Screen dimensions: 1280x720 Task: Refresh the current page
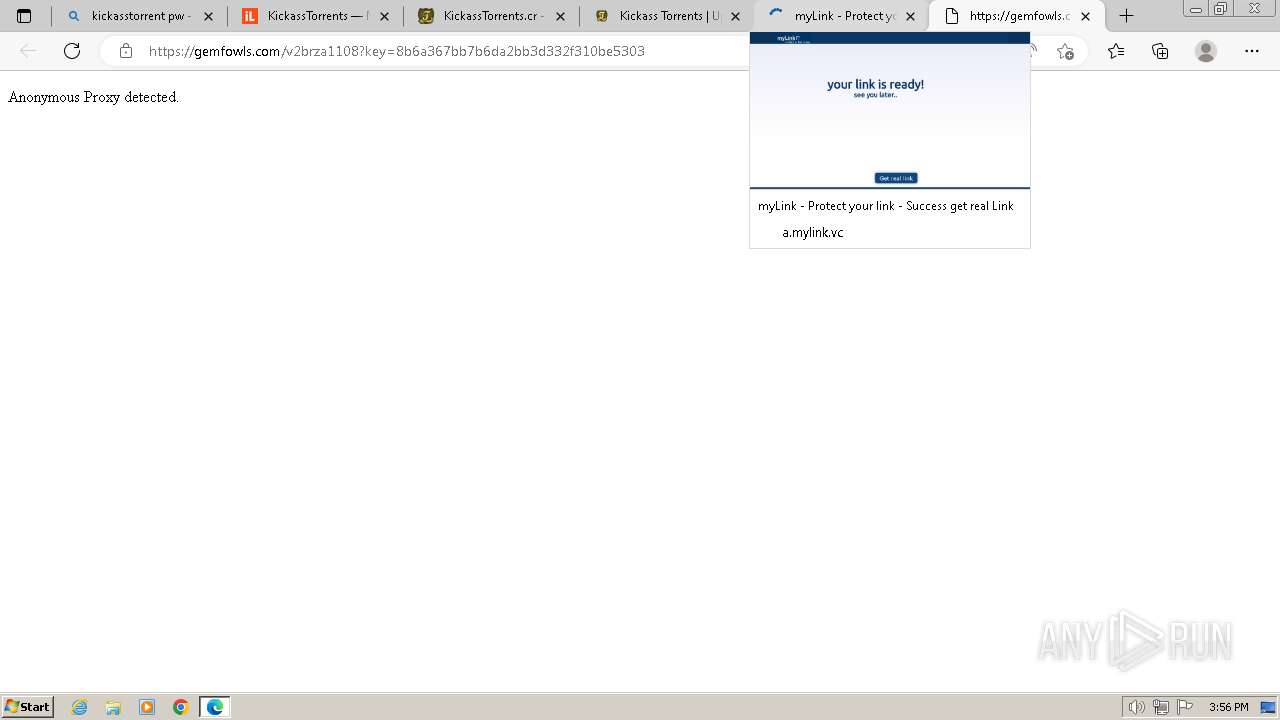pos(72,51)
